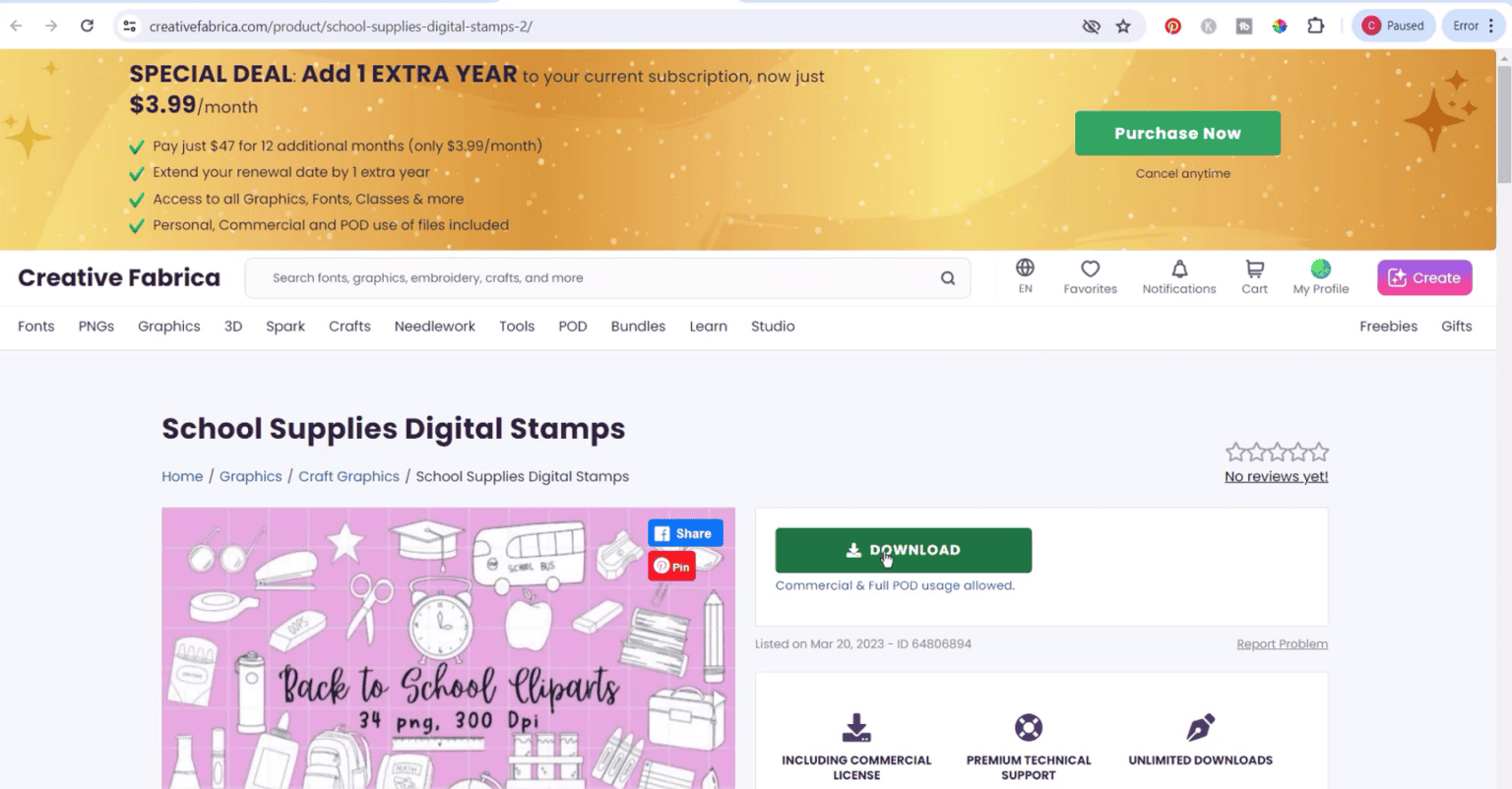The image size is (1512, 789).
Task: Open the Pinterest browser extension icon
Action: coord(1172,27)
